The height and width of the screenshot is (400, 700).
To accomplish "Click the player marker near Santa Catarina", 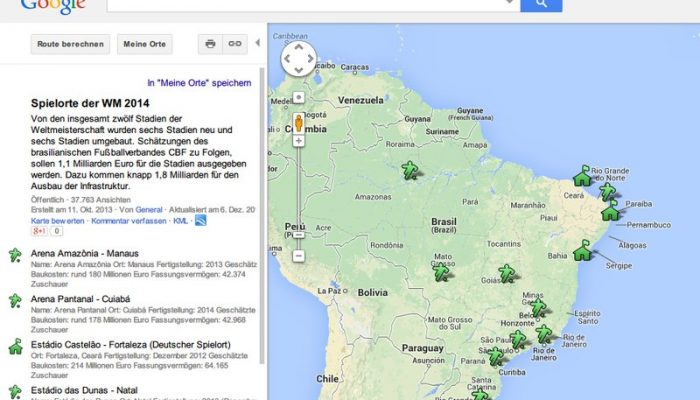I will click(480, 395).
